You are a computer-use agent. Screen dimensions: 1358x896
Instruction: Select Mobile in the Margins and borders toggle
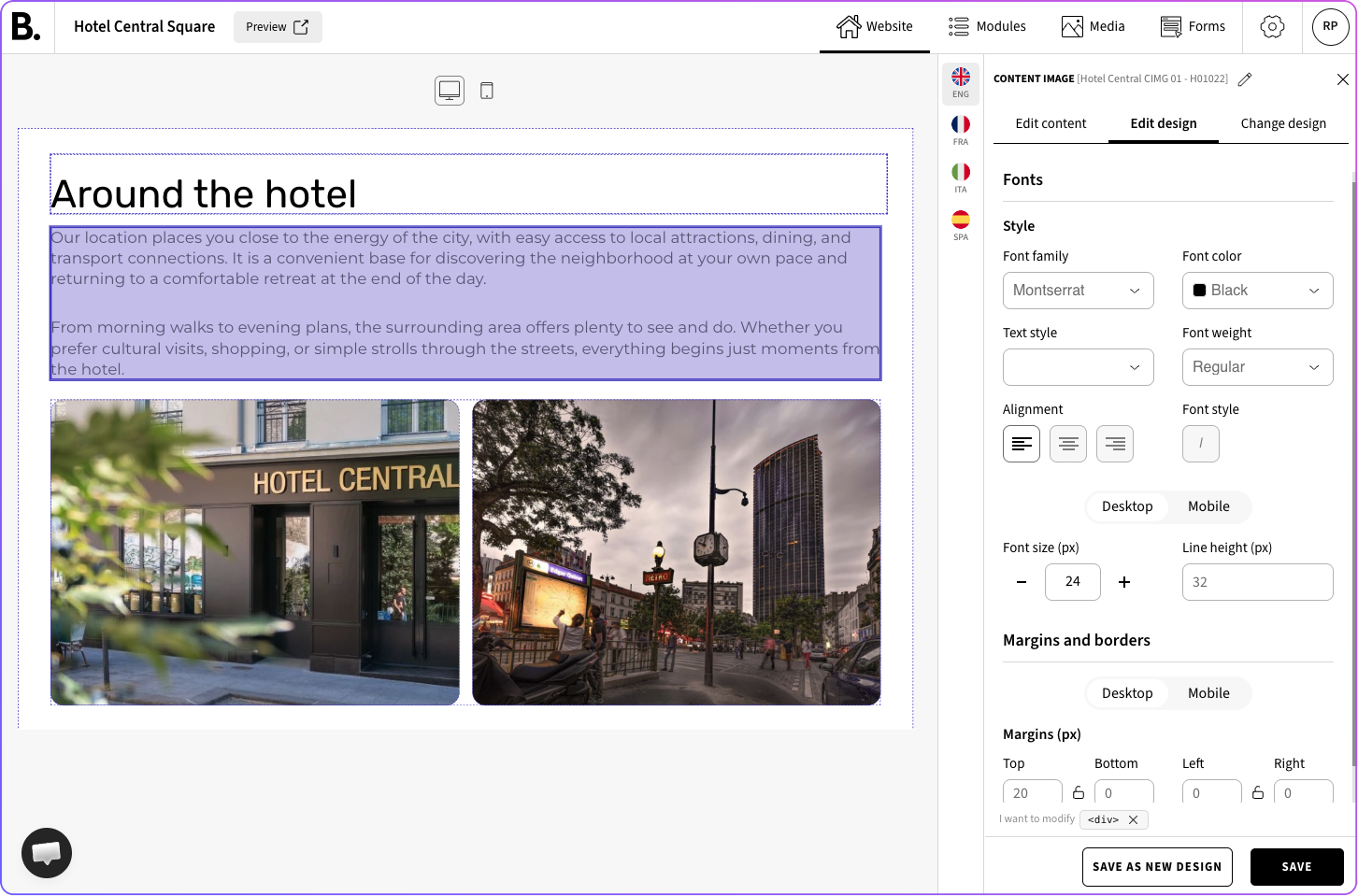coord(1208,693)
